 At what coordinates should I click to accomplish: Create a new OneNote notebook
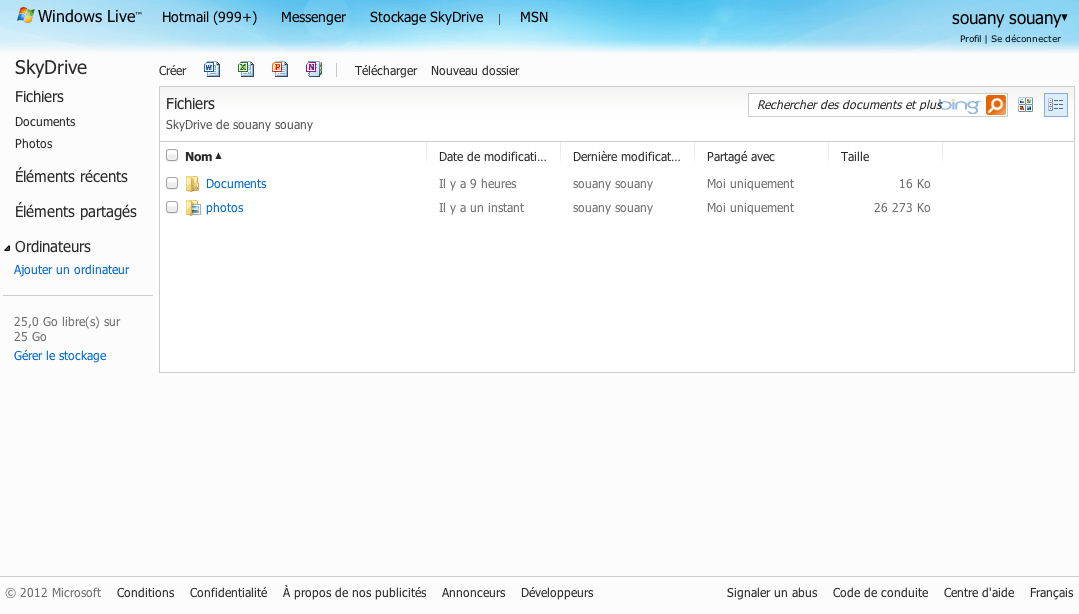click(x=314, y=70)
